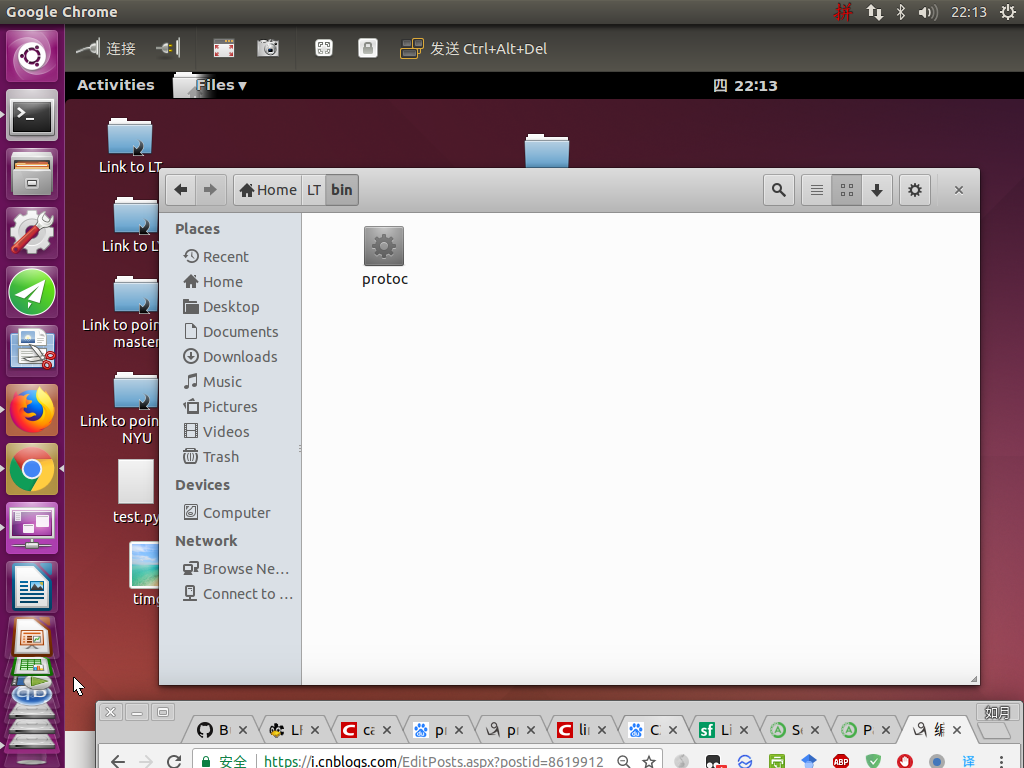Send Ctrl+Alt+Del to remote machine
The image size is (1024, 768).
coord(473,48)
